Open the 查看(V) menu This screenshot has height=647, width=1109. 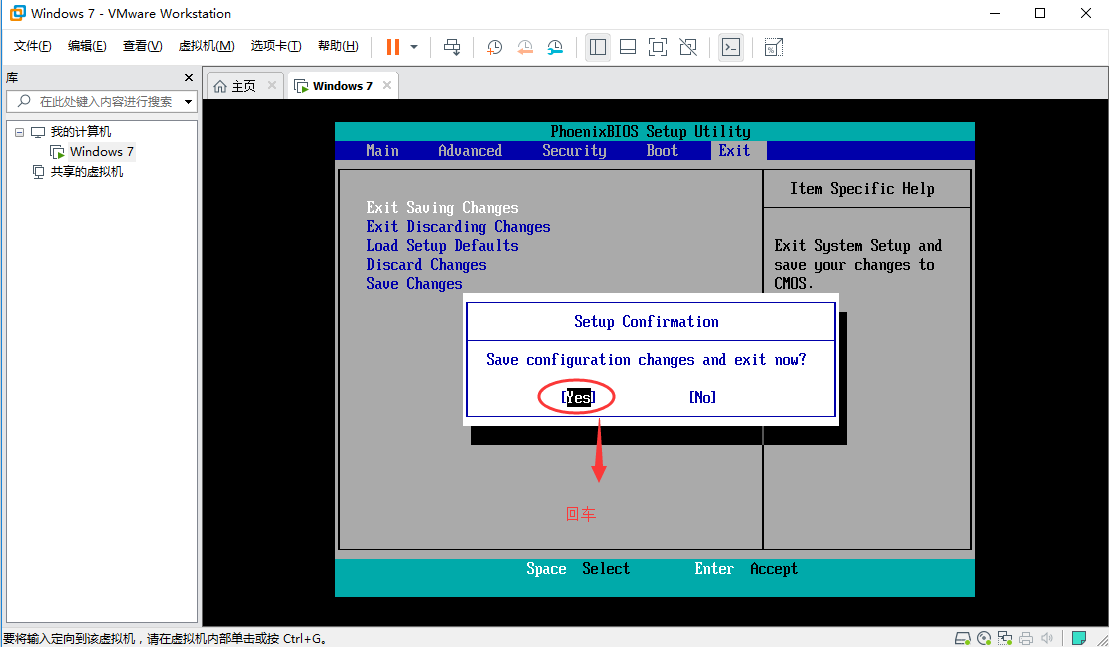tap(142, 46)
